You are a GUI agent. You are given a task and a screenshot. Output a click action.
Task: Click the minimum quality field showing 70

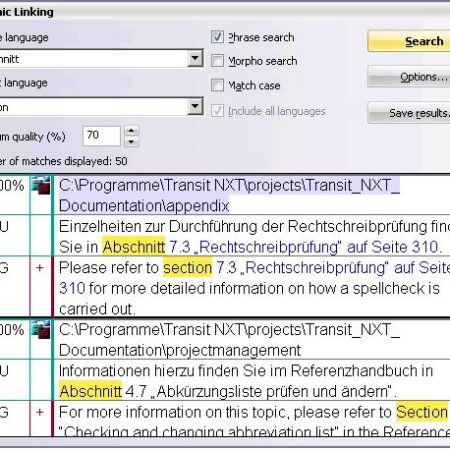pos(101,136)
